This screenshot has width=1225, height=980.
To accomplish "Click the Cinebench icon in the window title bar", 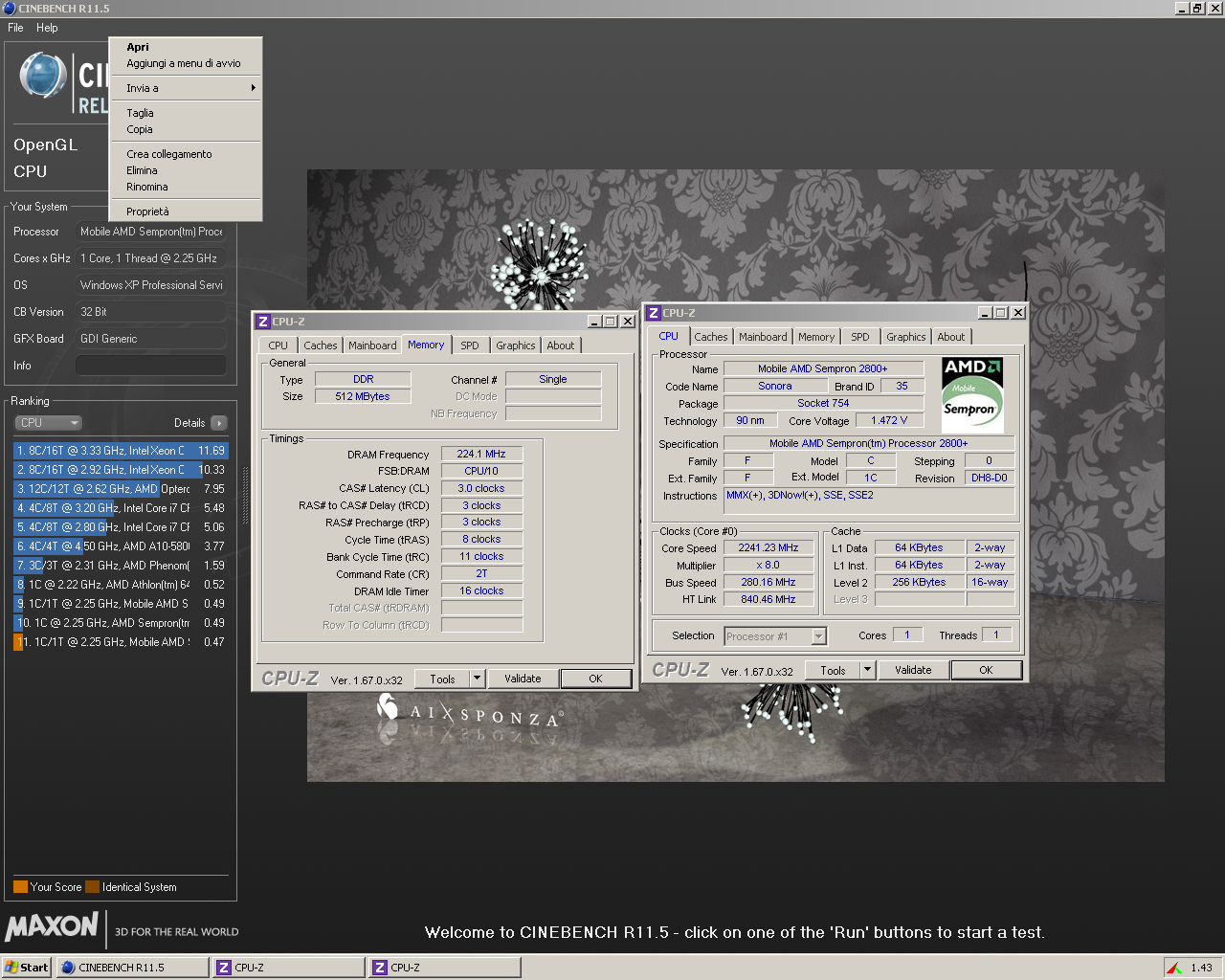I will pyautogui.click(x=10, y=8).
